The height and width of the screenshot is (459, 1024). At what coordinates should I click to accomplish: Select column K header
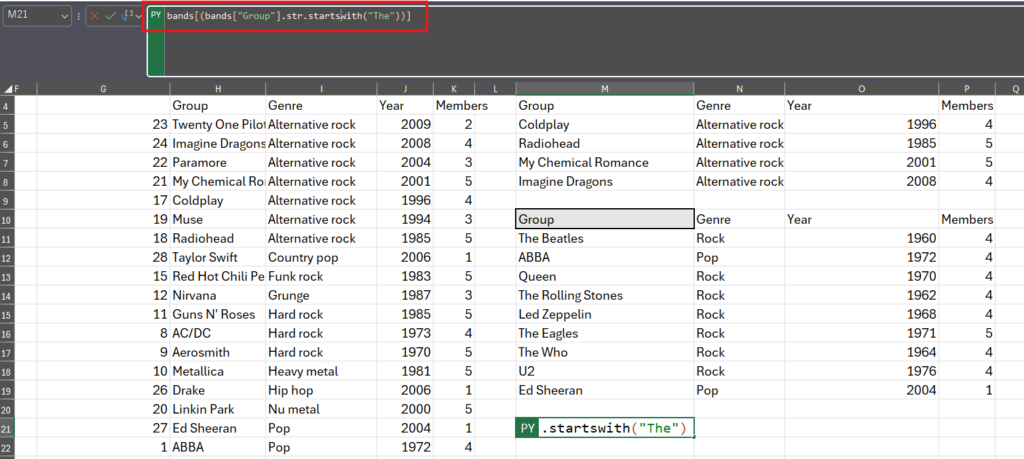point(454,88)
